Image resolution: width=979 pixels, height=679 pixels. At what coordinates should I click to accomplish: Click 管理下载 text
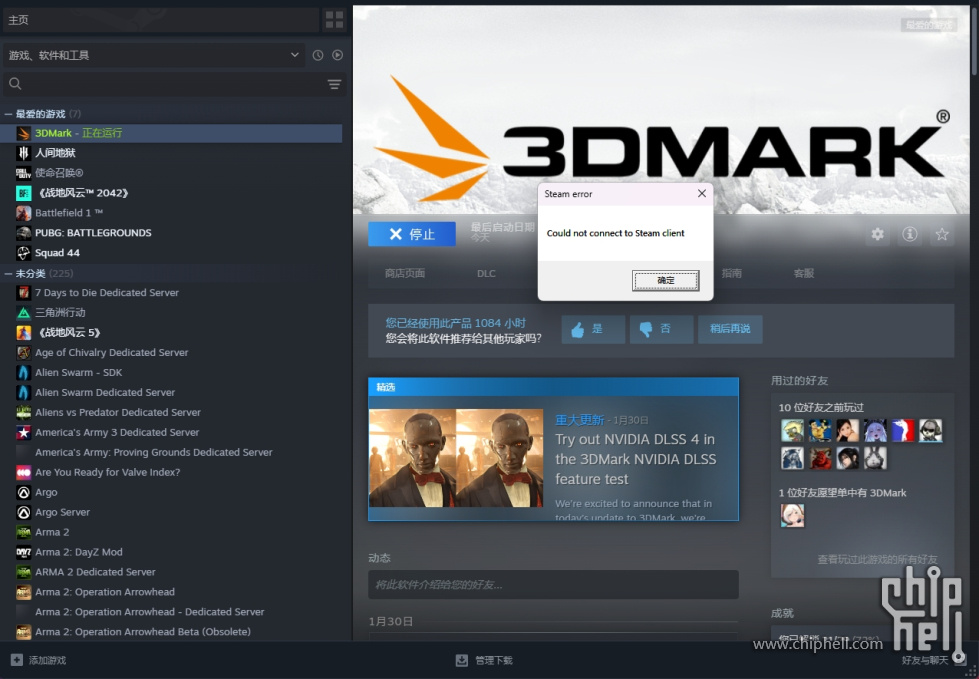(x=493, y=660)
